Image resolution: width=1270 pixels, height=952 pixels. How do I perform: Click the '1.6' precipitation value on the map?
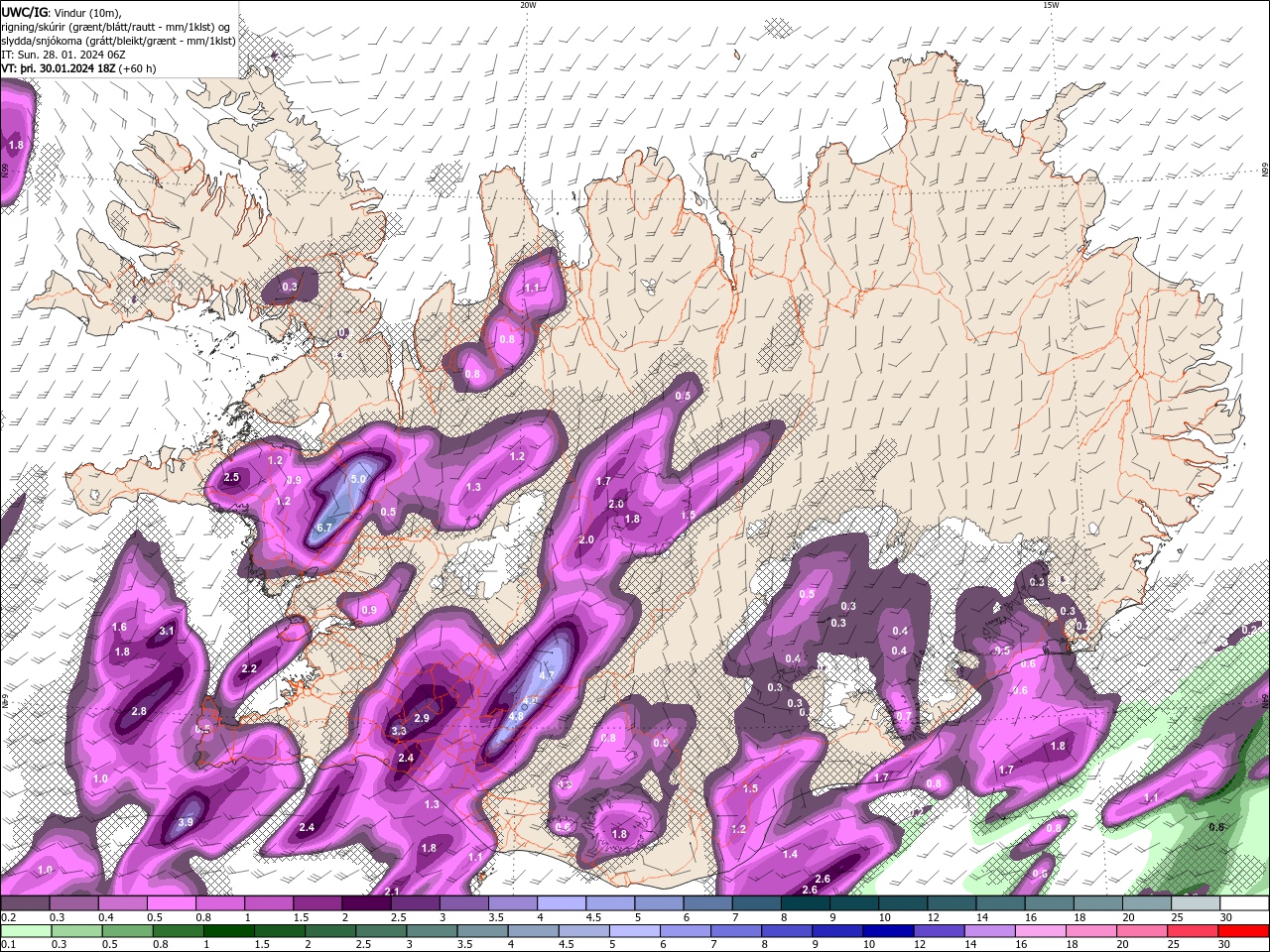point(120,628)
